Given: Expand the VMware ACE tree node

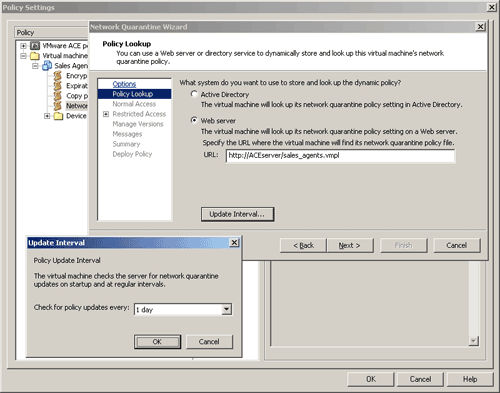Looking at the screenshot, I should click(x=23, y=46).
